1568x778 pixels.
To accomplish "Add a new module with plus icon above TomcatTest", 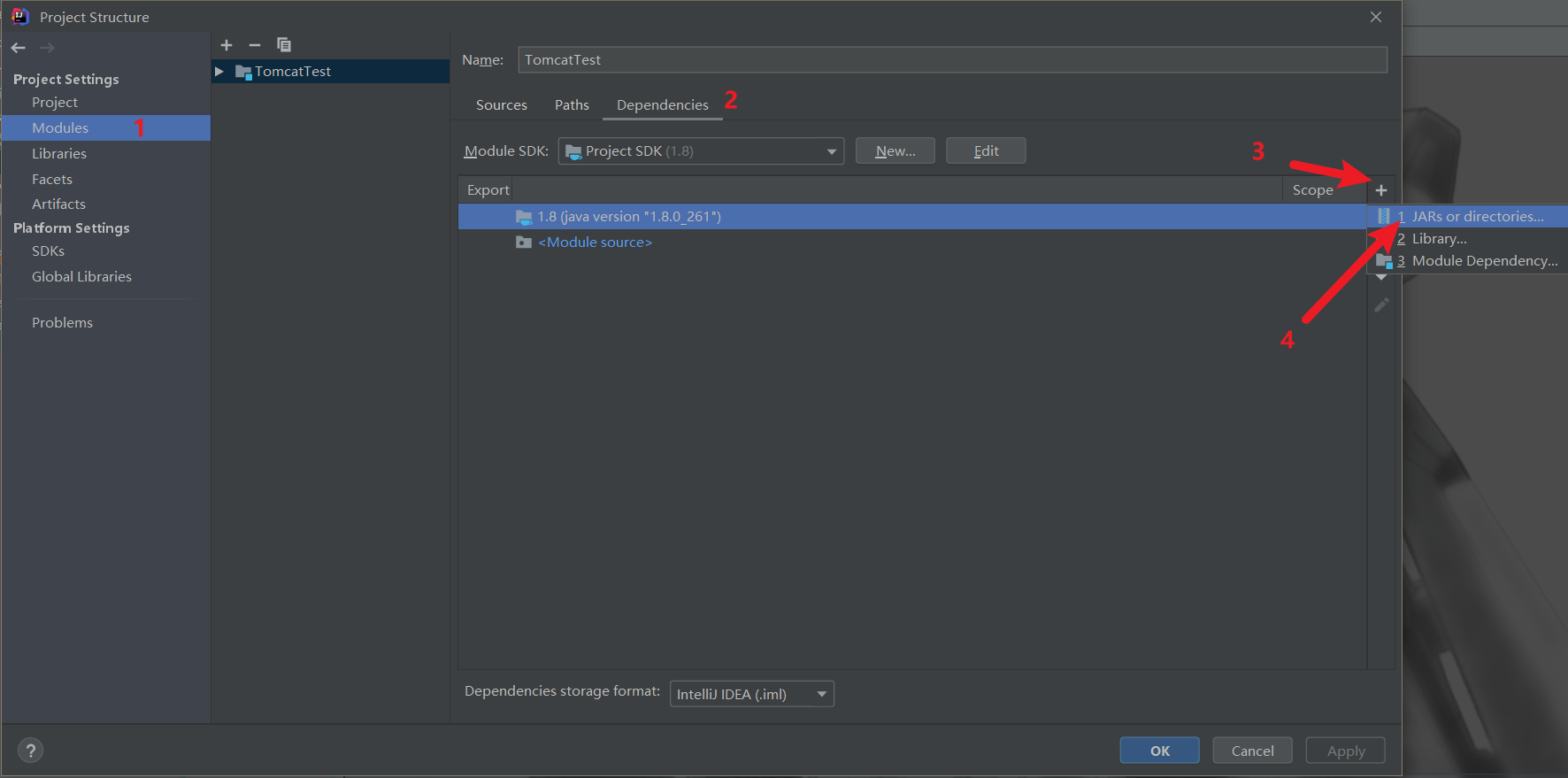I will 227,45.
